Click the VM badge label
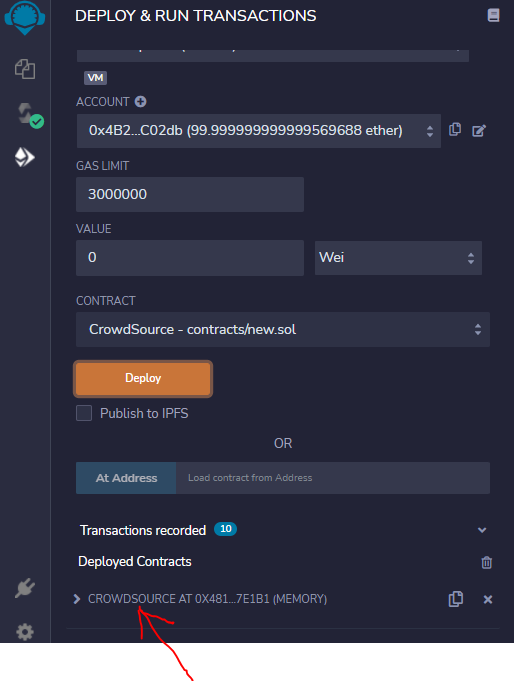This screenshot has height=681, width=514. (x=96, y=78)
